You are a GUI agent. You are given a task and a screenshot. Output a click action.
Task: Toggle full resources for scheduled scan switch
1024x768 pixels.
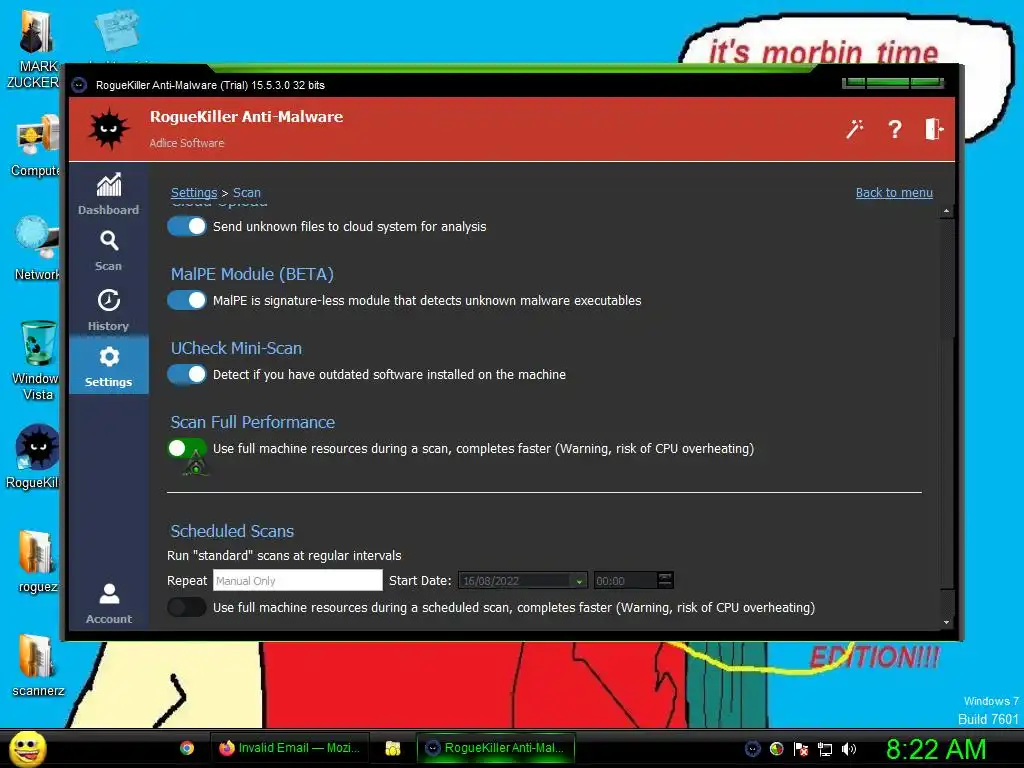point(187,607)
